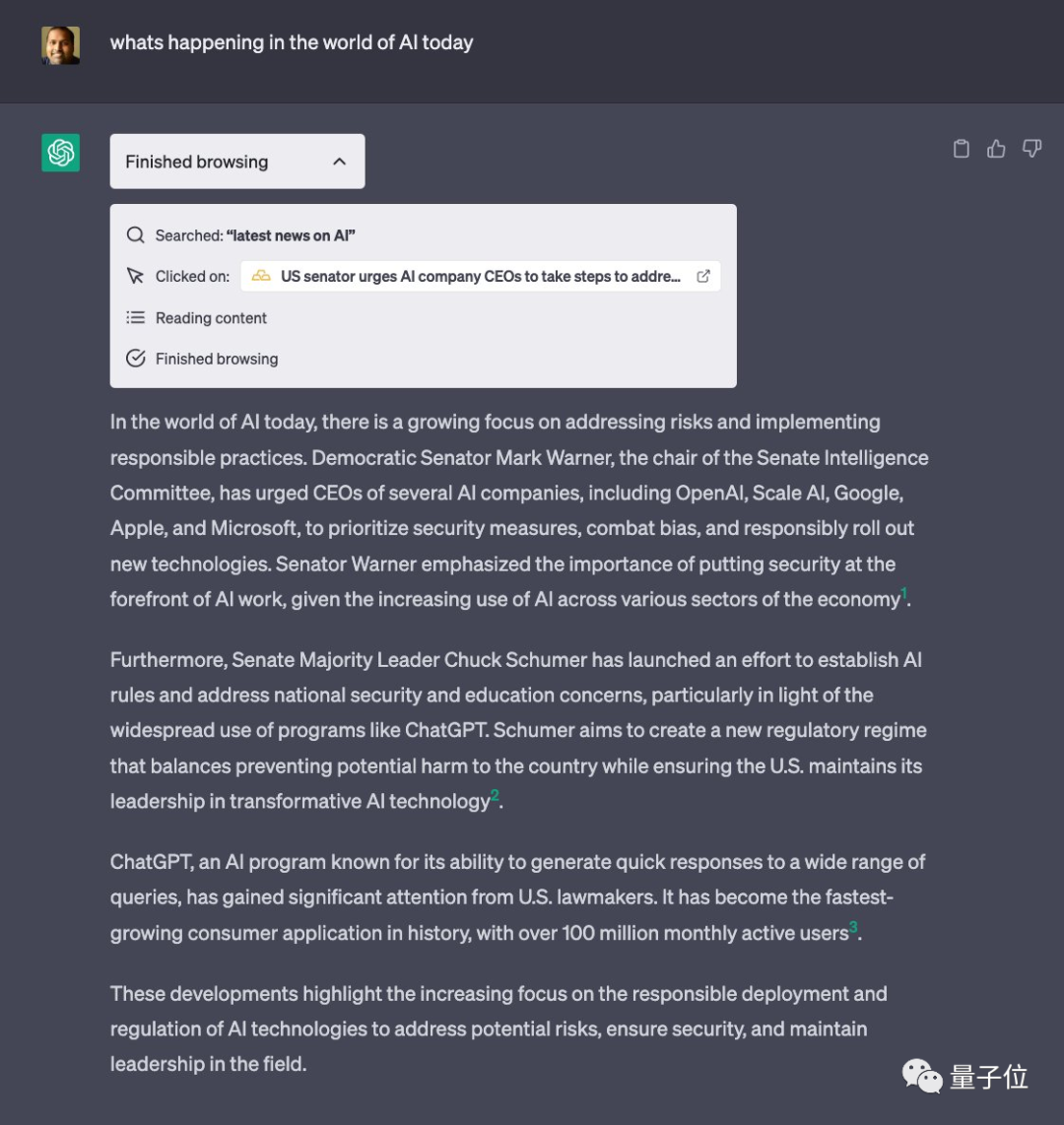Open citation 1 after the Warner paragraph
Viewport: 1064px width, 1125px height.
coord(902,592)
